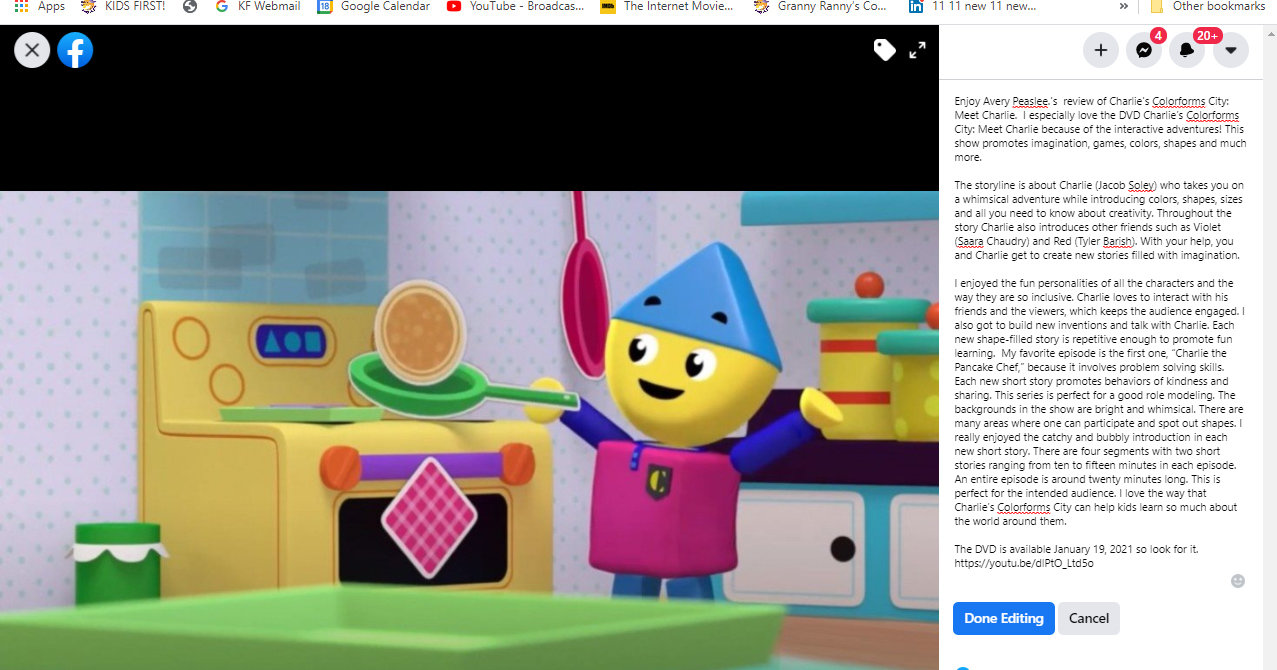Image resolution: width=1277 pixels, height=670 pixels.
Task: Open the Apps bookmarks shortcut
Action: click(40, 6)
